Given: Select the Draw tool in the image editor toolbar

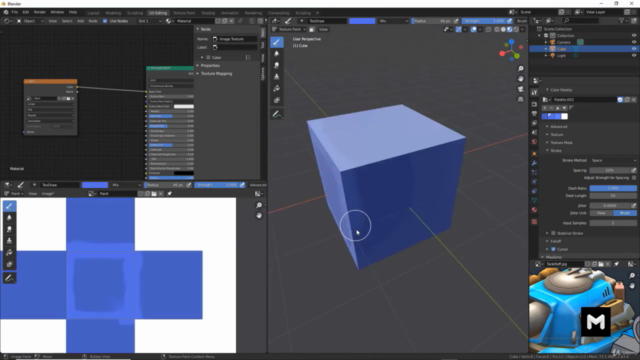Looking at the screenshot, I should click(9, 206).
